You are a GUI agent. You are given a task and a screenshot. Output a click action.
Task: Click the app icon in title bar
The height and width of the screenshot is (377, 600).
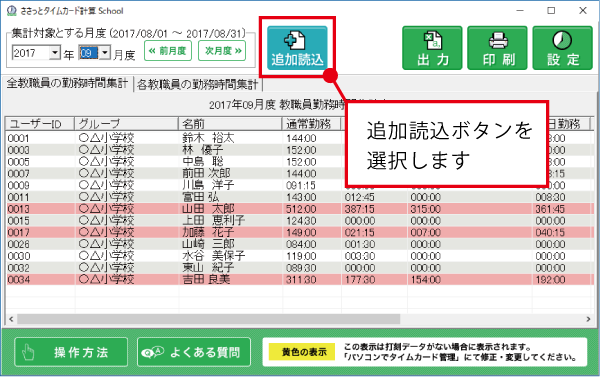tap(12, 10)
